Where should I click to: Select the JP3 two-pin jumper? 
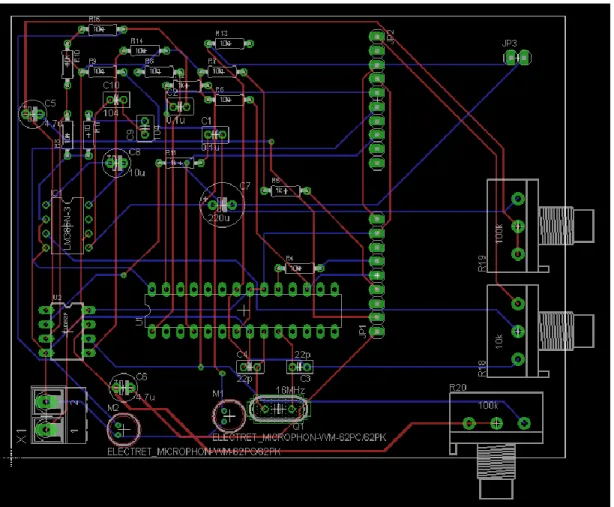pyautogui.click(x=518, y=58)
